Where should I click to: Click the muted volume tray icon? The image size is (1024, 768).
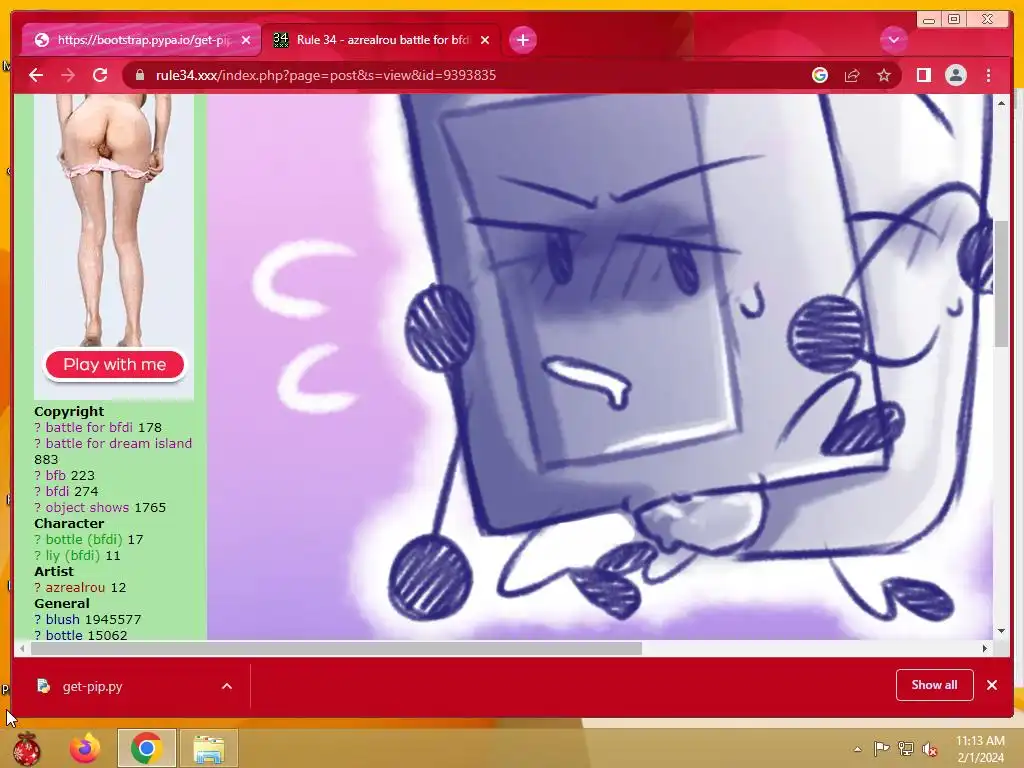click(x=930, y=749)
